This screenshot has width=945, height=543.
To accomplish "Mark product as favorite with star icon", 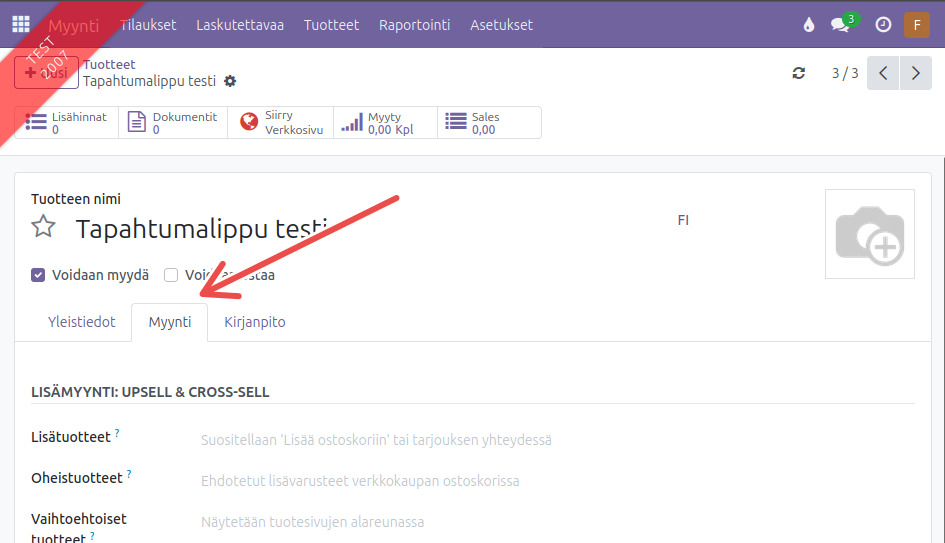I will (43, 227).
